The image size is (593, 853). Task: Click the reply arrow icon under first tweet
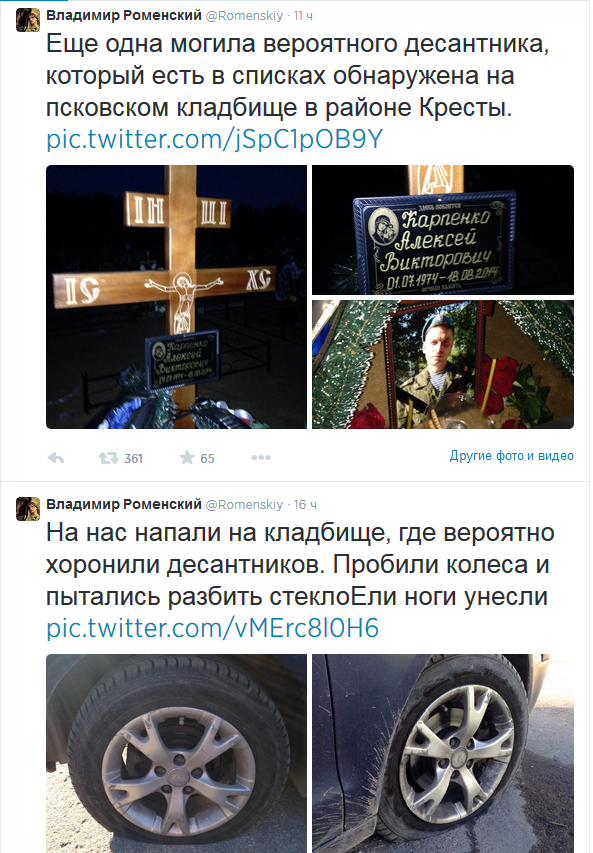56,458
